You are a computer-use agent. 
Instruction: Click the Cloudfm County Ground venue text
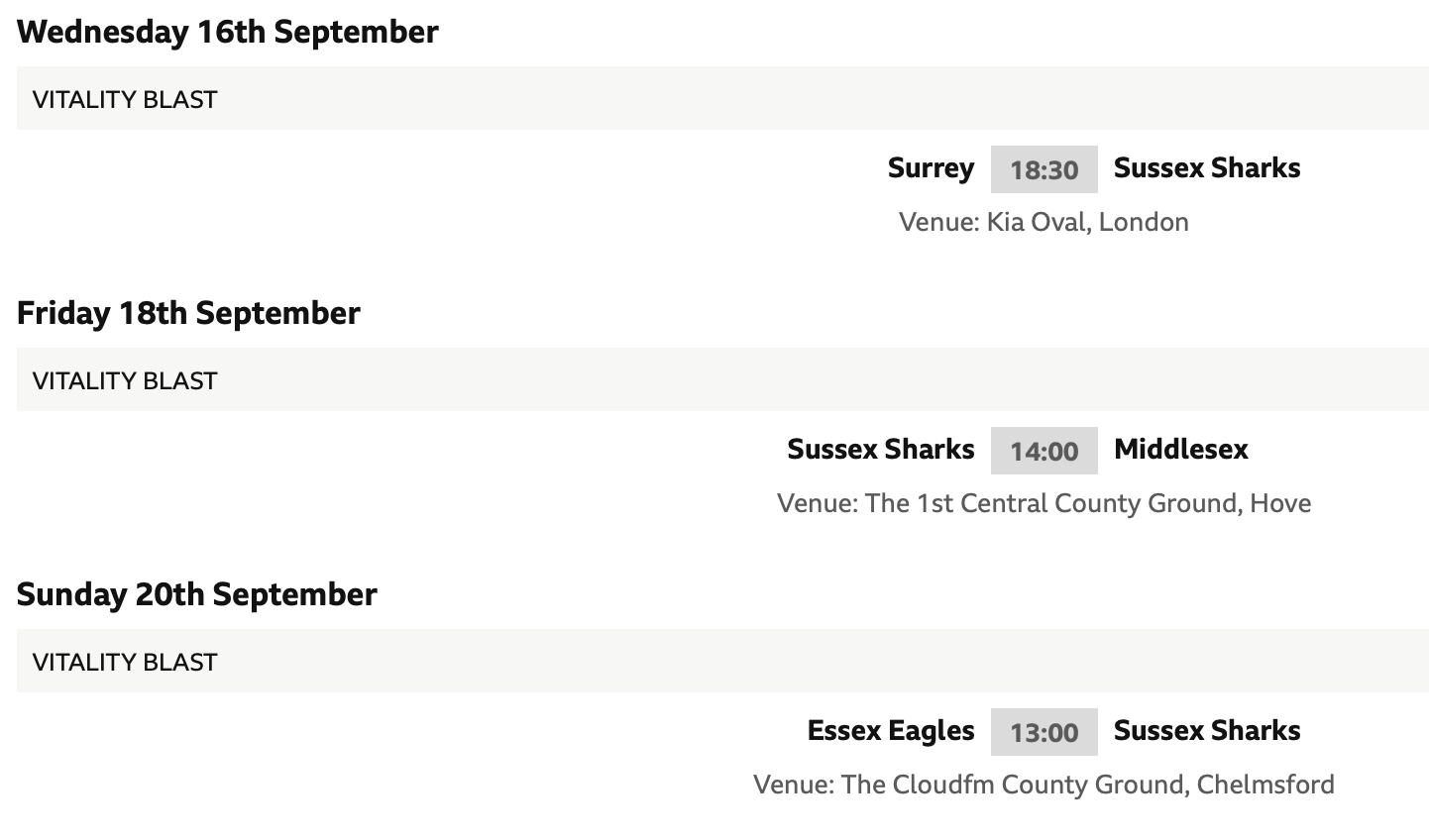tap(1014, 785)
